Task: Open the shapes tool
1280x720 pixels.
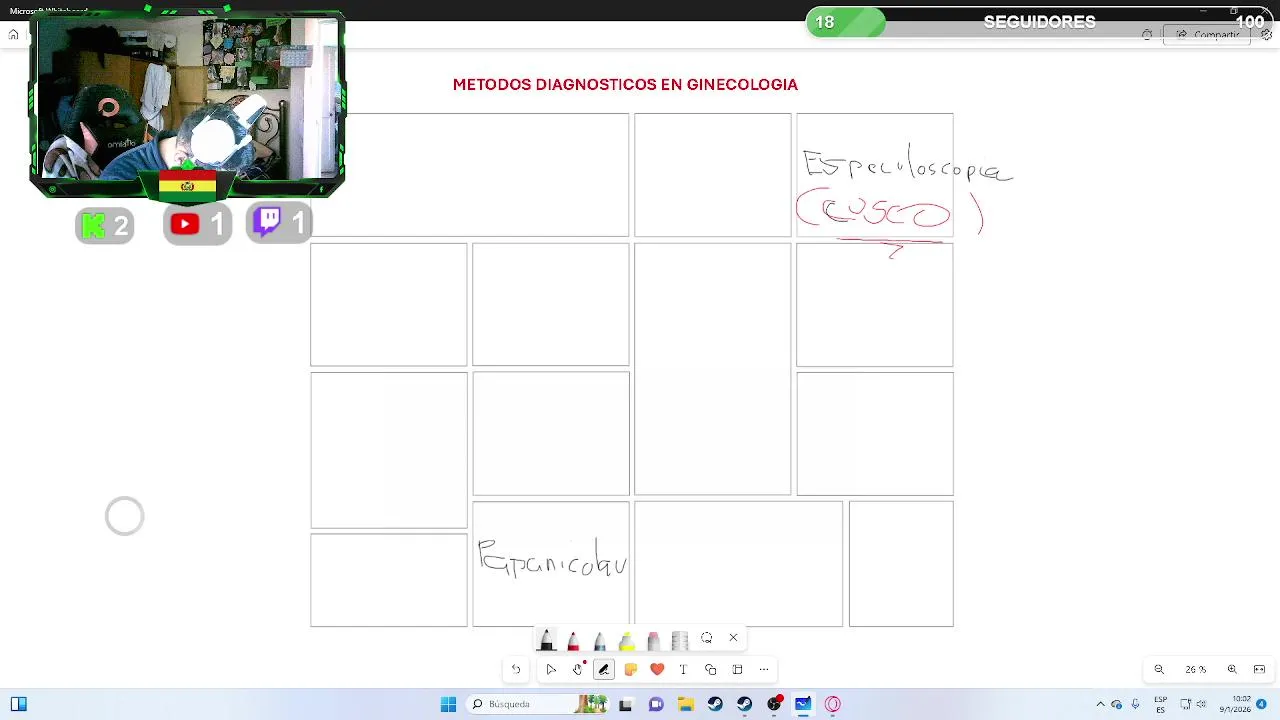Action: pos(710,670)
